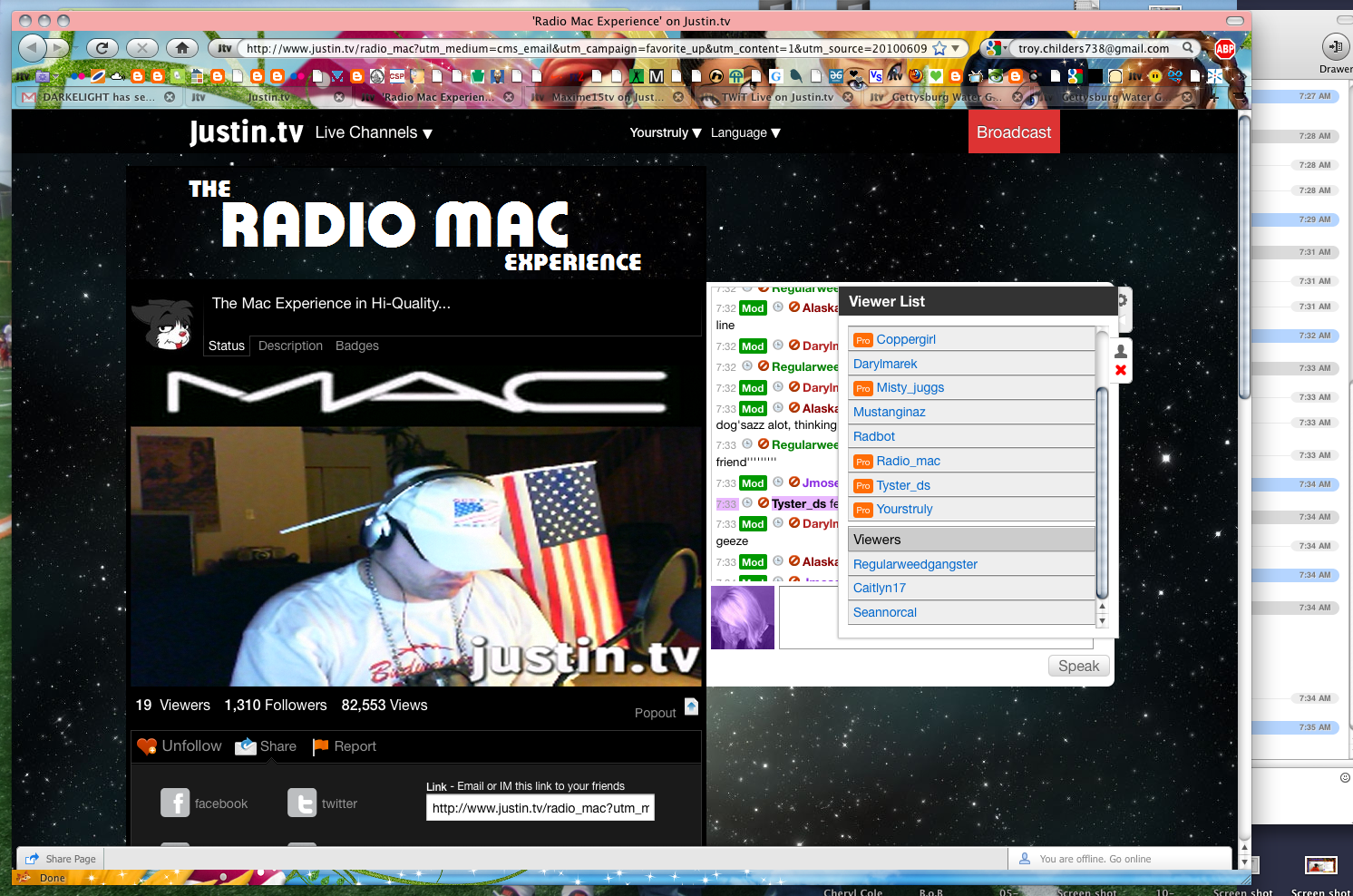The height and width of the screenshot is (896, 1353).
Task: Click the search magnifier in search box
Action: pos(1187,48)
